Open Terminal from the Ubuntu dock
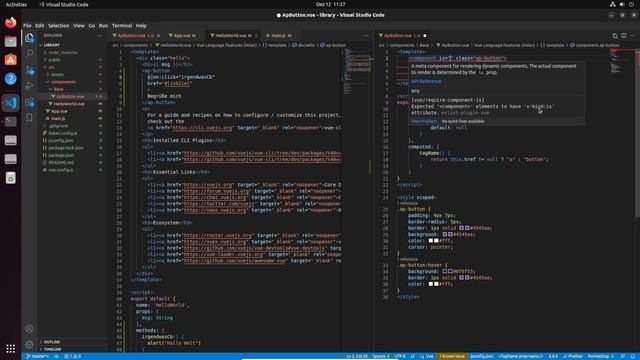The image size is (640, 360). click(11, 122)
